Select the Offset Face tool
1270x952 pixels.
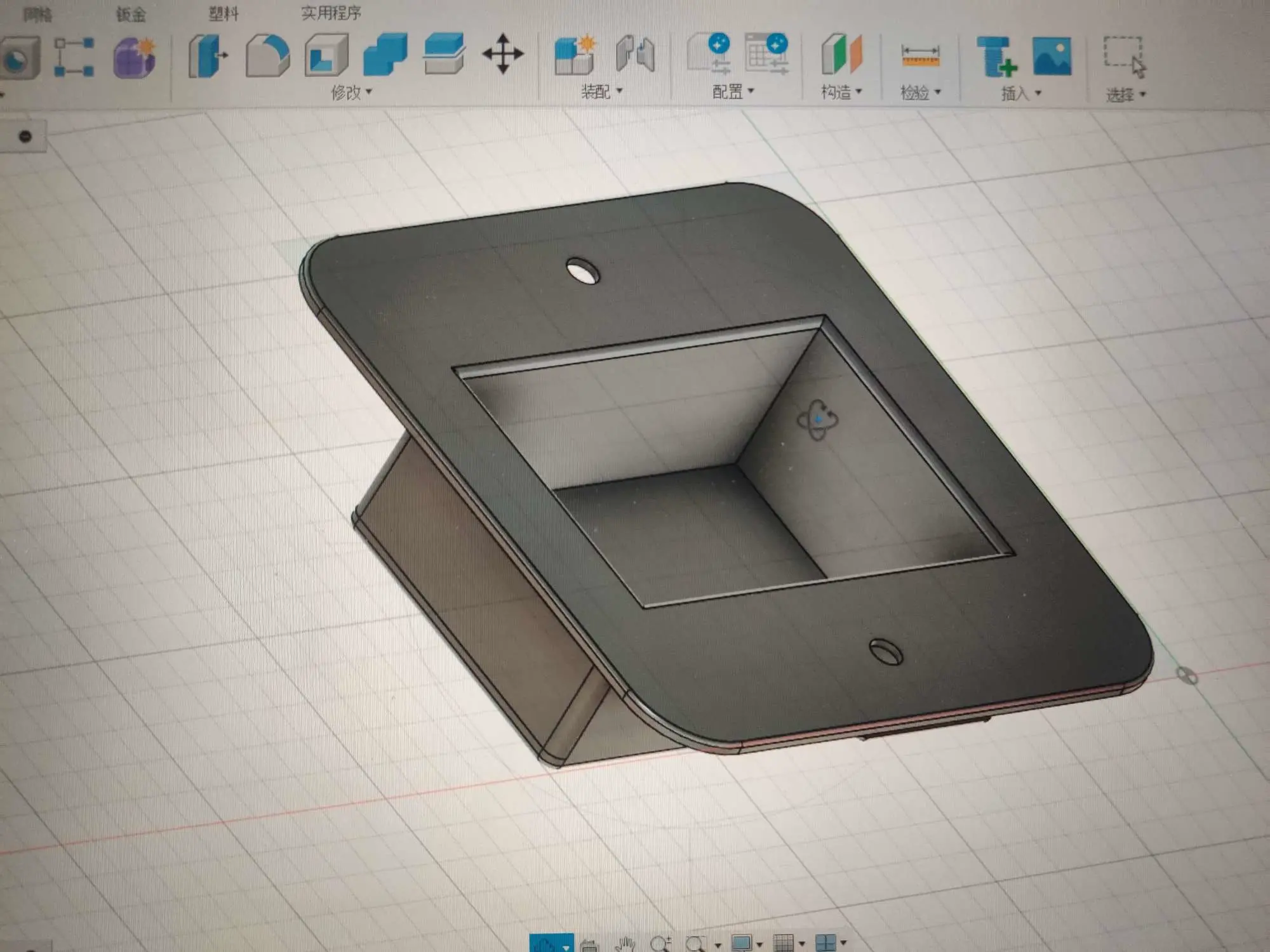pyautogui.click(x=444, y=53)
